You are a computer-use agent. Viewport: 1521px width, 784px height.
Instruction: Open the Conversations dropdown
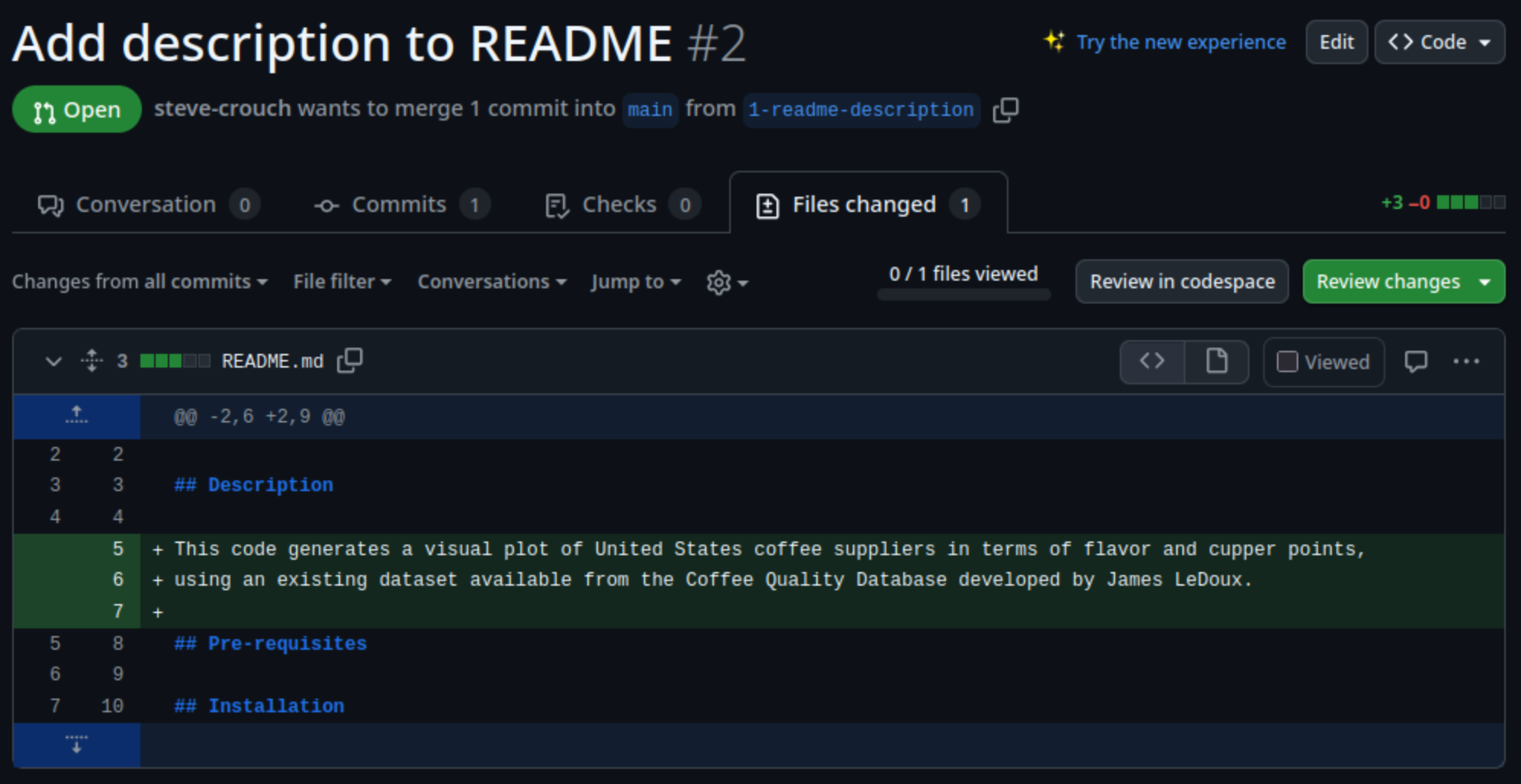(x=492, y=281)
